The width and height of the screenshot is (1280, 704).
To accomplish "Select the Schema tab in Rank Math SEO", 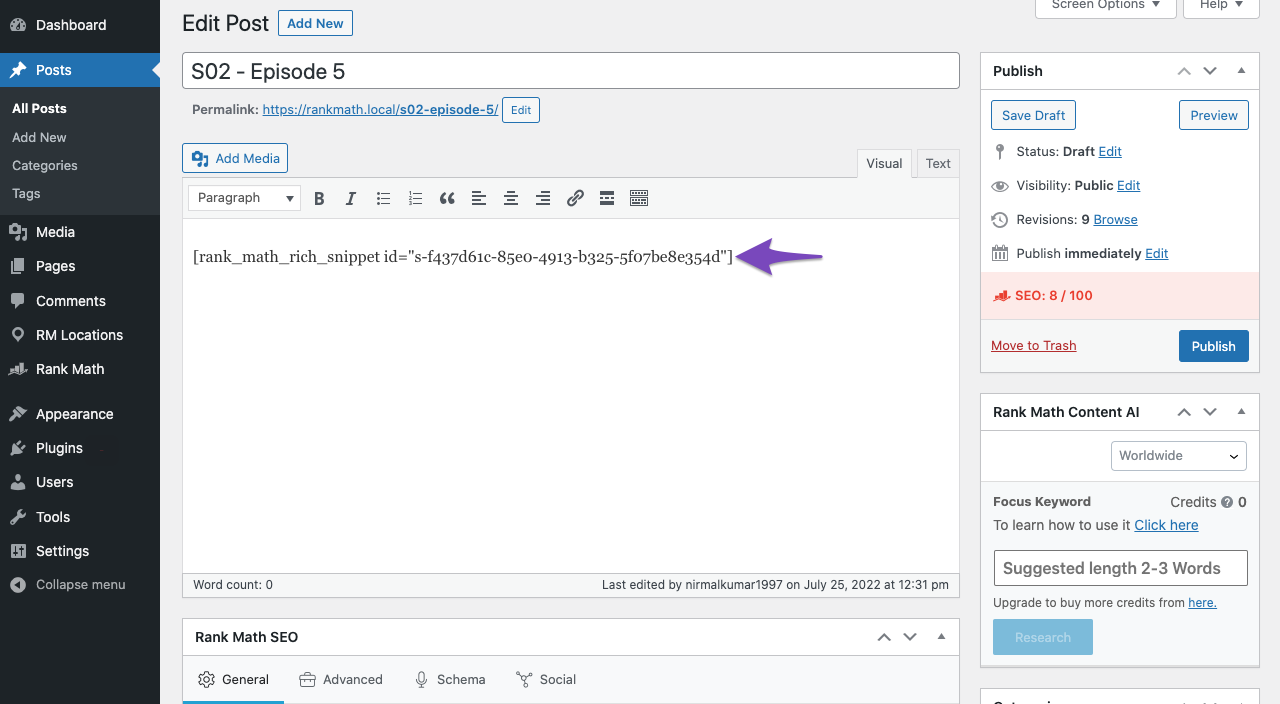I will tap(450, 680).
